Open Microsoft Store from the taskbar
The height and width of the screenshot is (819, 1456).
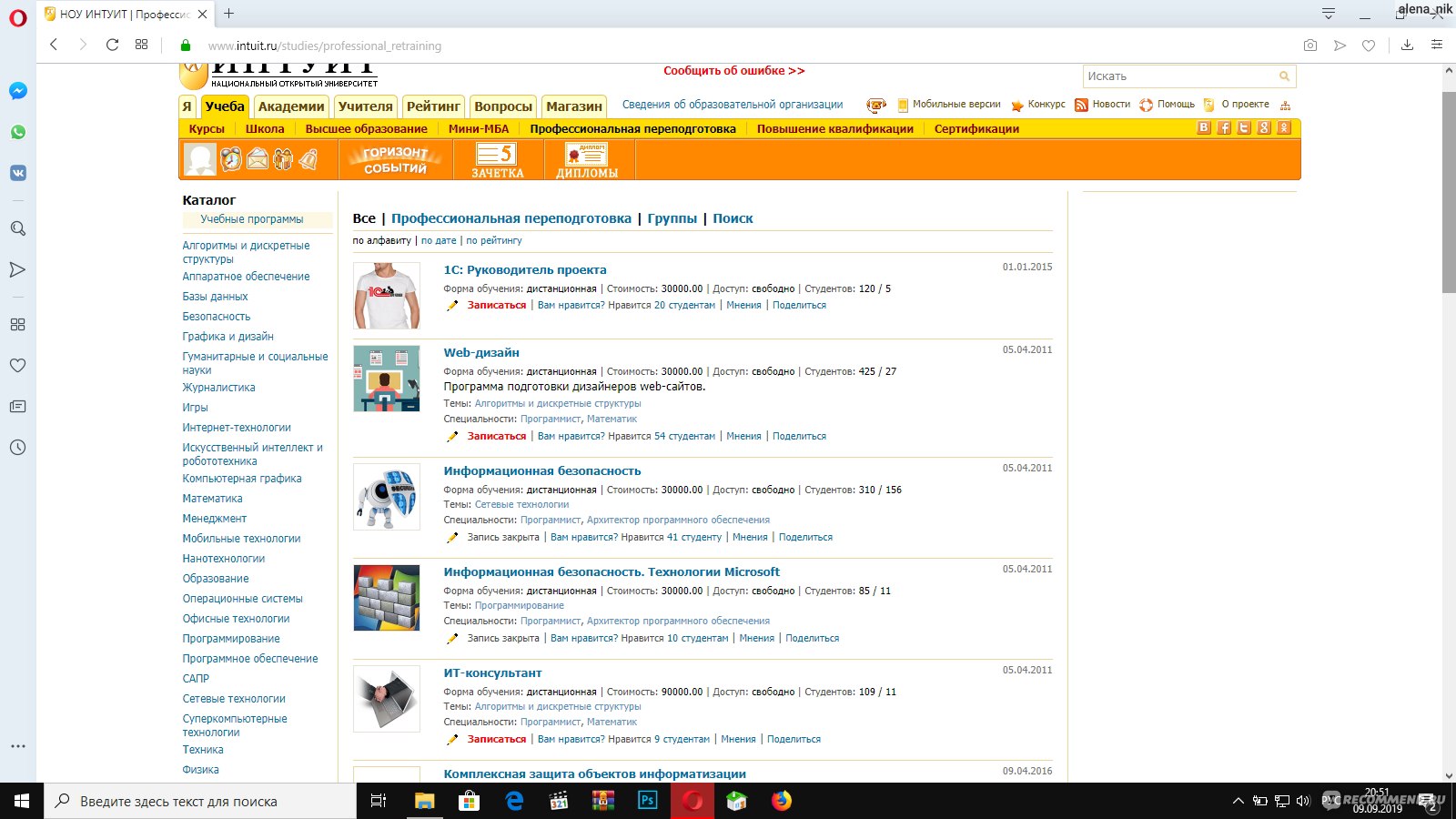click(x=469, y=801)
